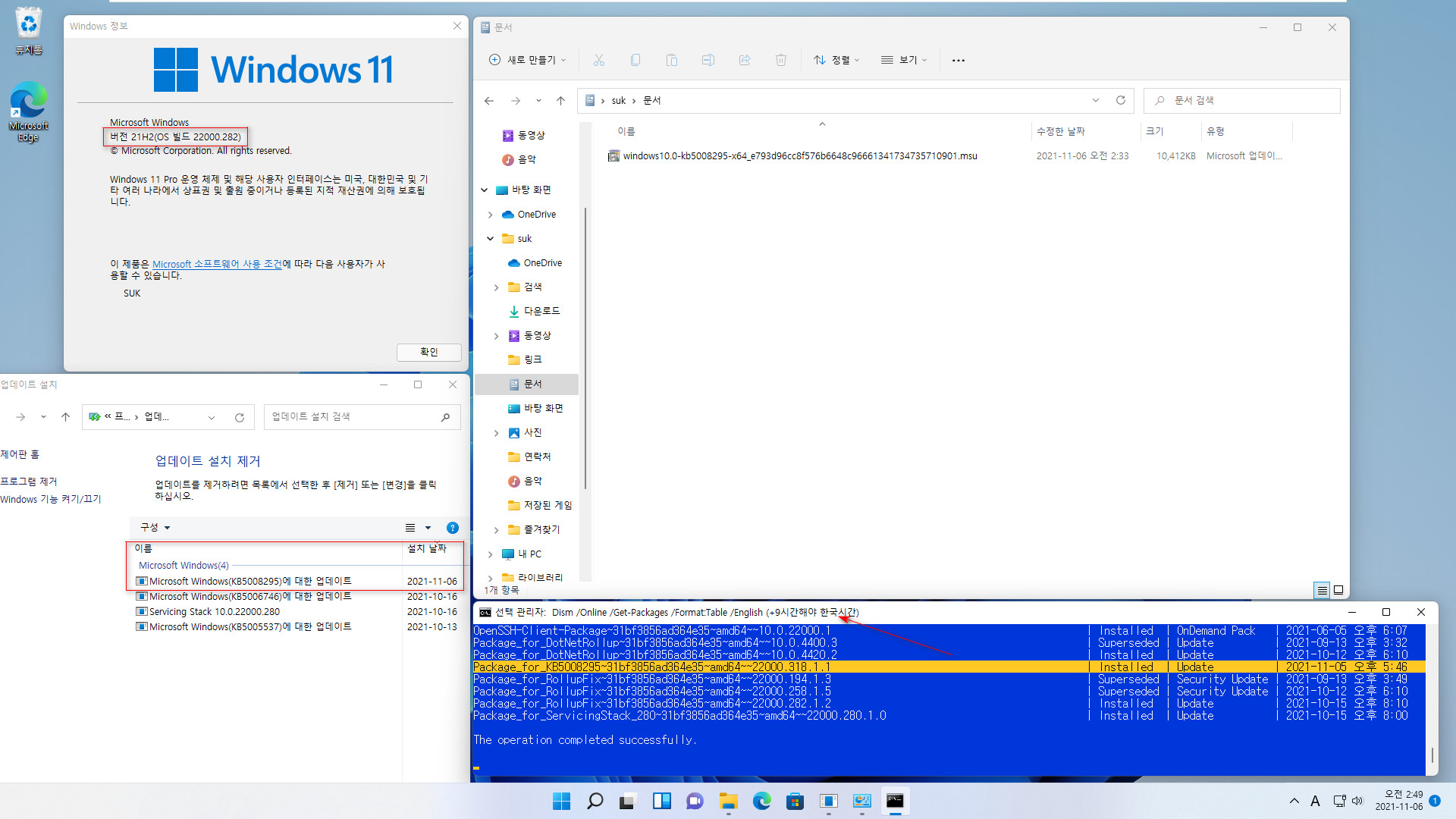This screenshot has width=1456, height=819.
Task: Go forward in the Explorer window
Action: pyautogui.click(x=516, y=101)
